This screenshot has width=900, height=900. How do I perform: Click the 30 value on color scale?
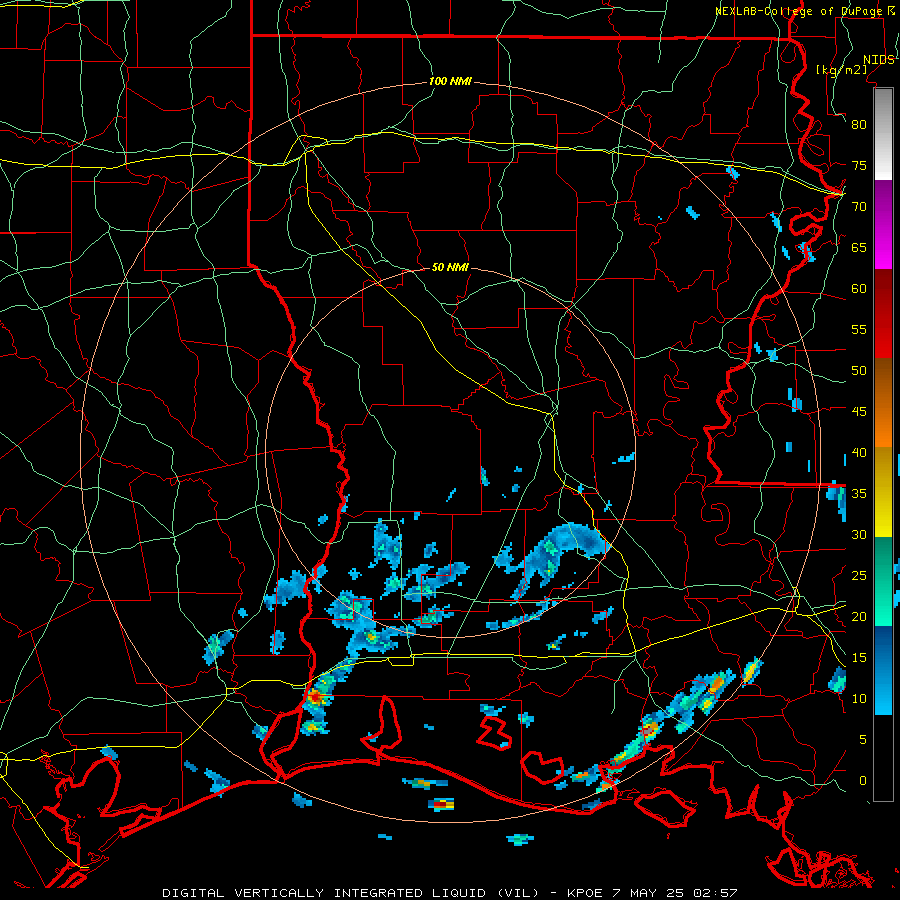tap(859, 534)
